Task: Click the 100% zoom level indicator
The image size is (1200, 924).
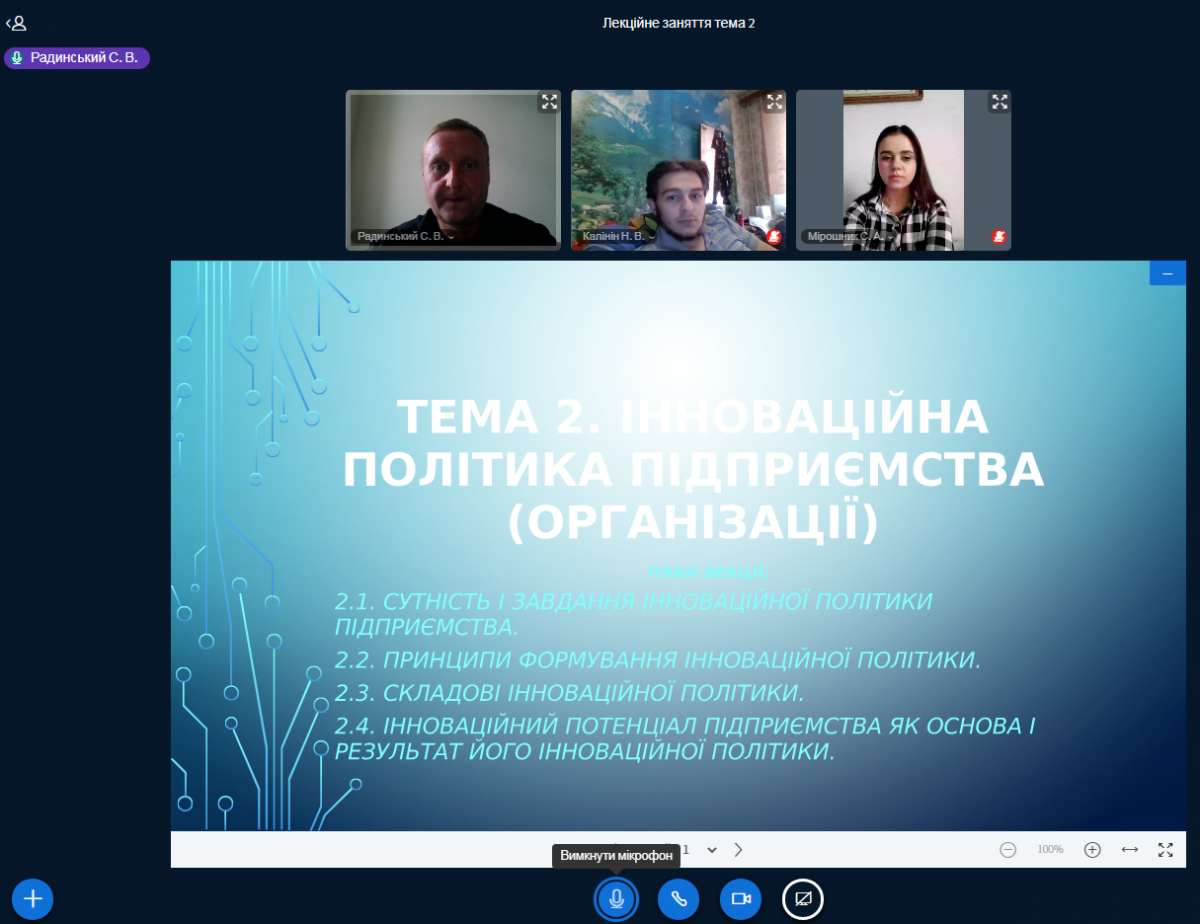Action: point(1050,850)
